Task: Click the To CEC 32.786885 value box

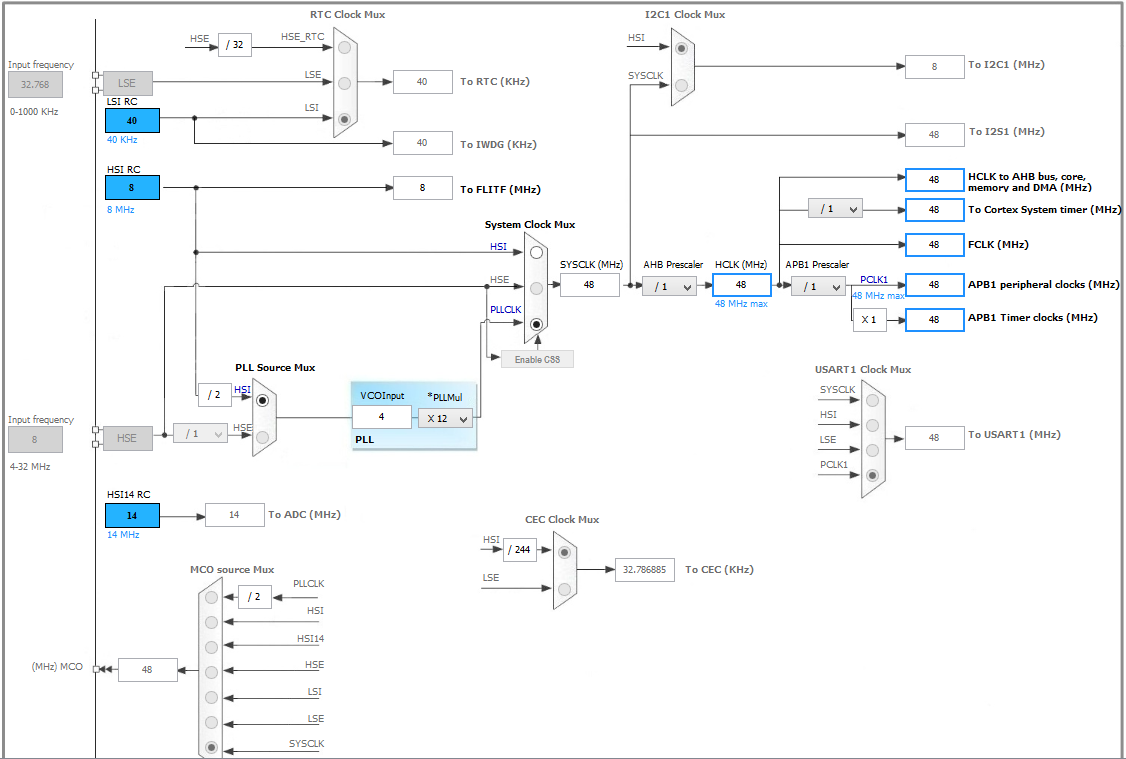Action: click(645, 570)
